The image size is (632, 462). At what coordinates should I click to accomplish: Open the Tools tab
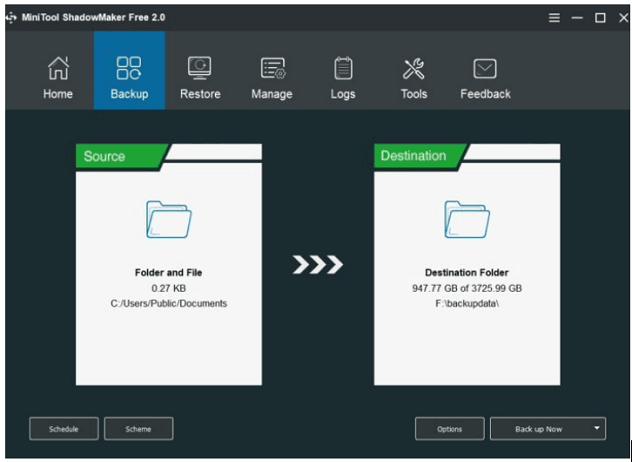[x=414, y=77]
